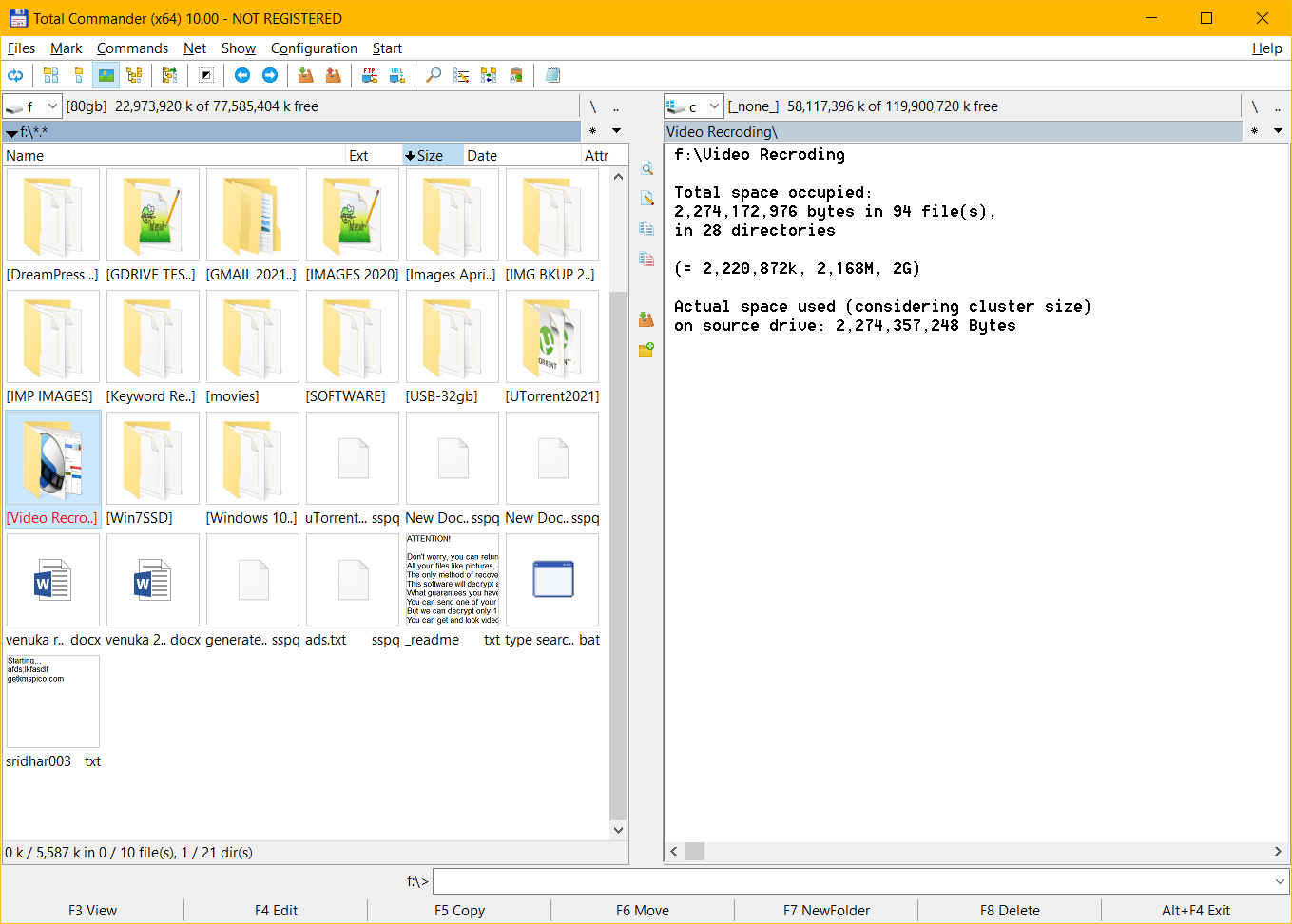Open the Commands menu
The height and width of the screenshot is (924, 1292).
click(x=132, y=48)
